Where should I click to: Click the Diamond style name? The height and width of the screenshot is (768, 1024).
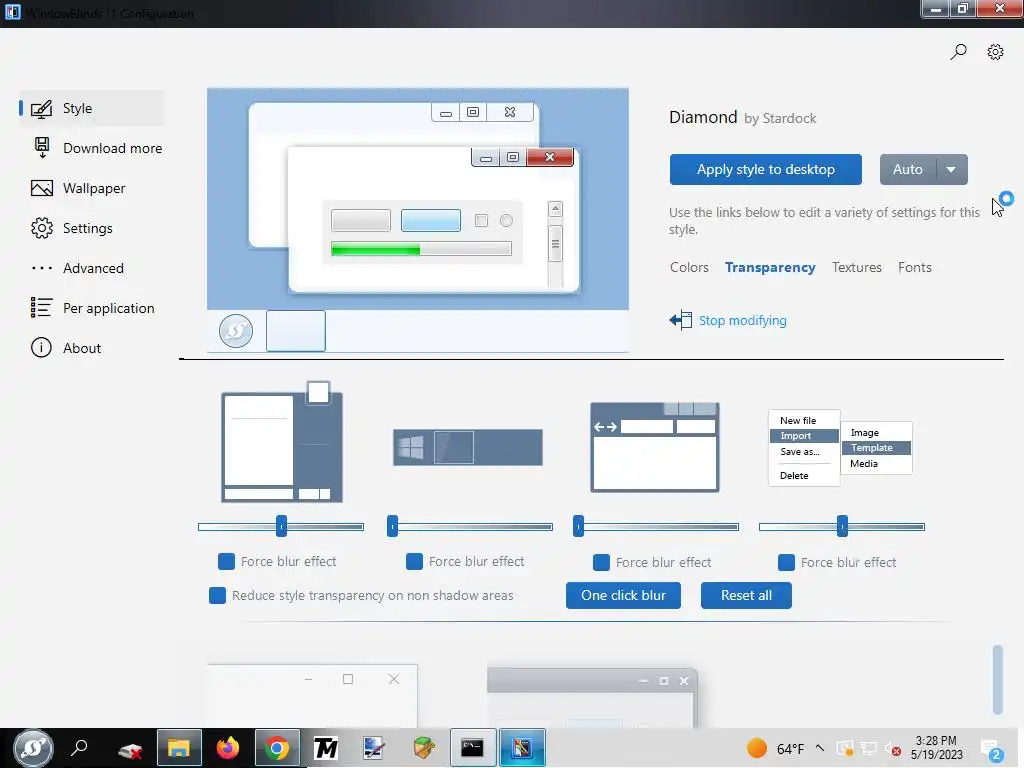click(x=703, y=118)
